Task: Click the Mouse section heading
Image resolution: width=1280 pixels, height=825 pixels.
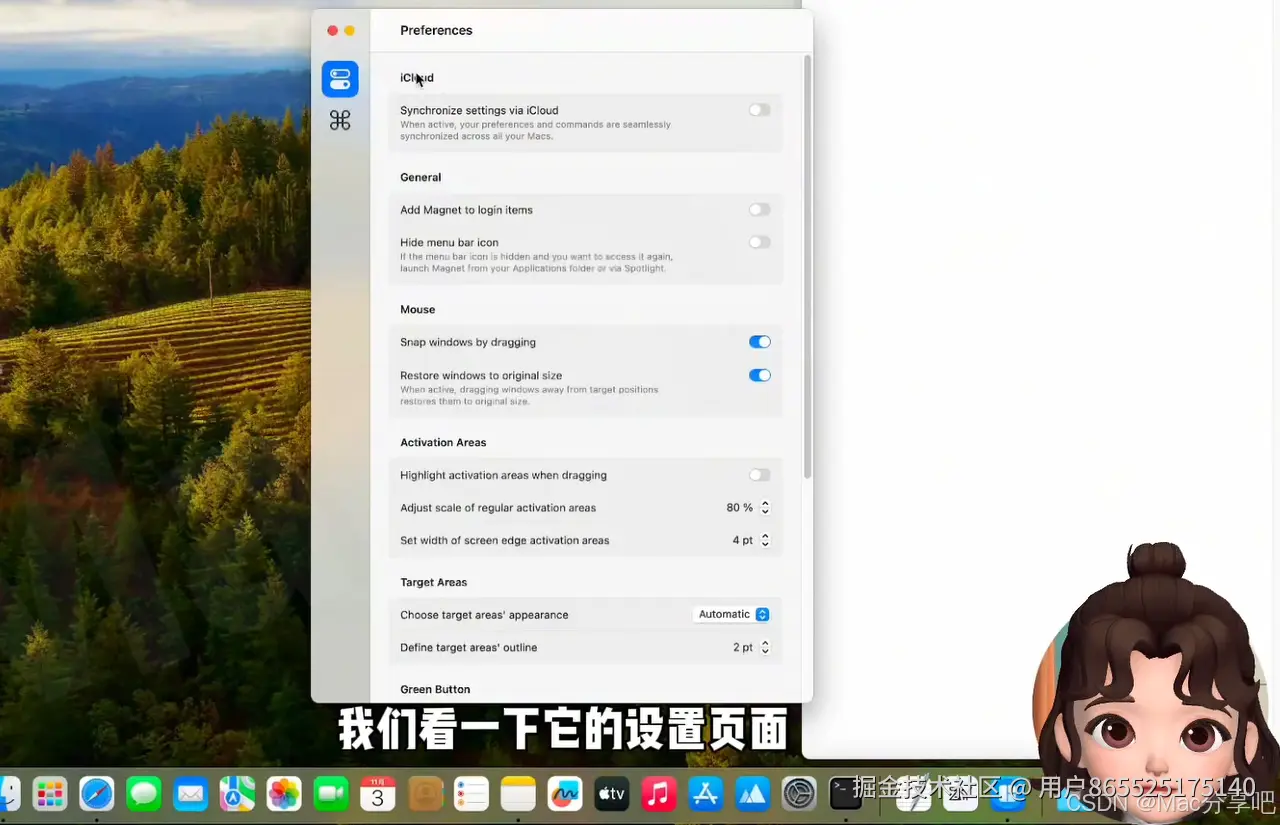Action: tap(418, 310)
